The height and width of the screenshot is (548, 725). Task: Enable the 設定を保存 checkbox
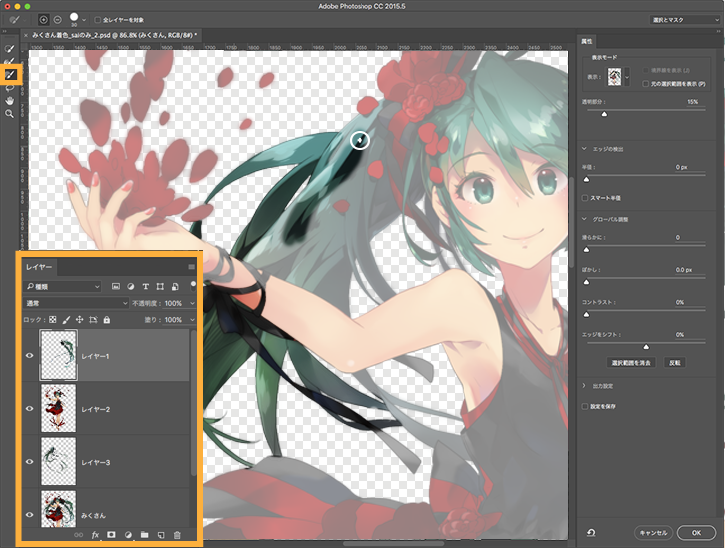[585, 406]
